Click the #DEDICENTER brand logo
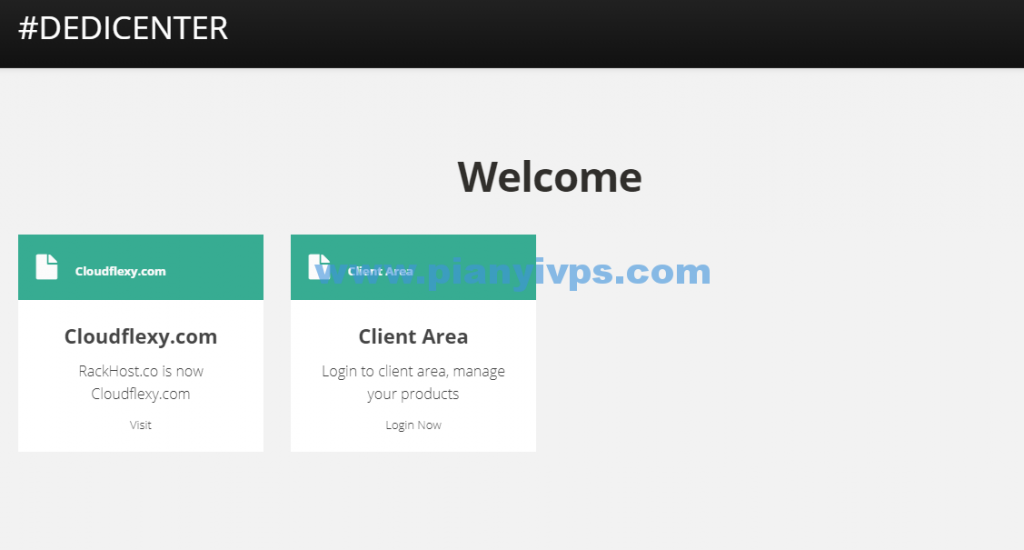 point(123,28)
